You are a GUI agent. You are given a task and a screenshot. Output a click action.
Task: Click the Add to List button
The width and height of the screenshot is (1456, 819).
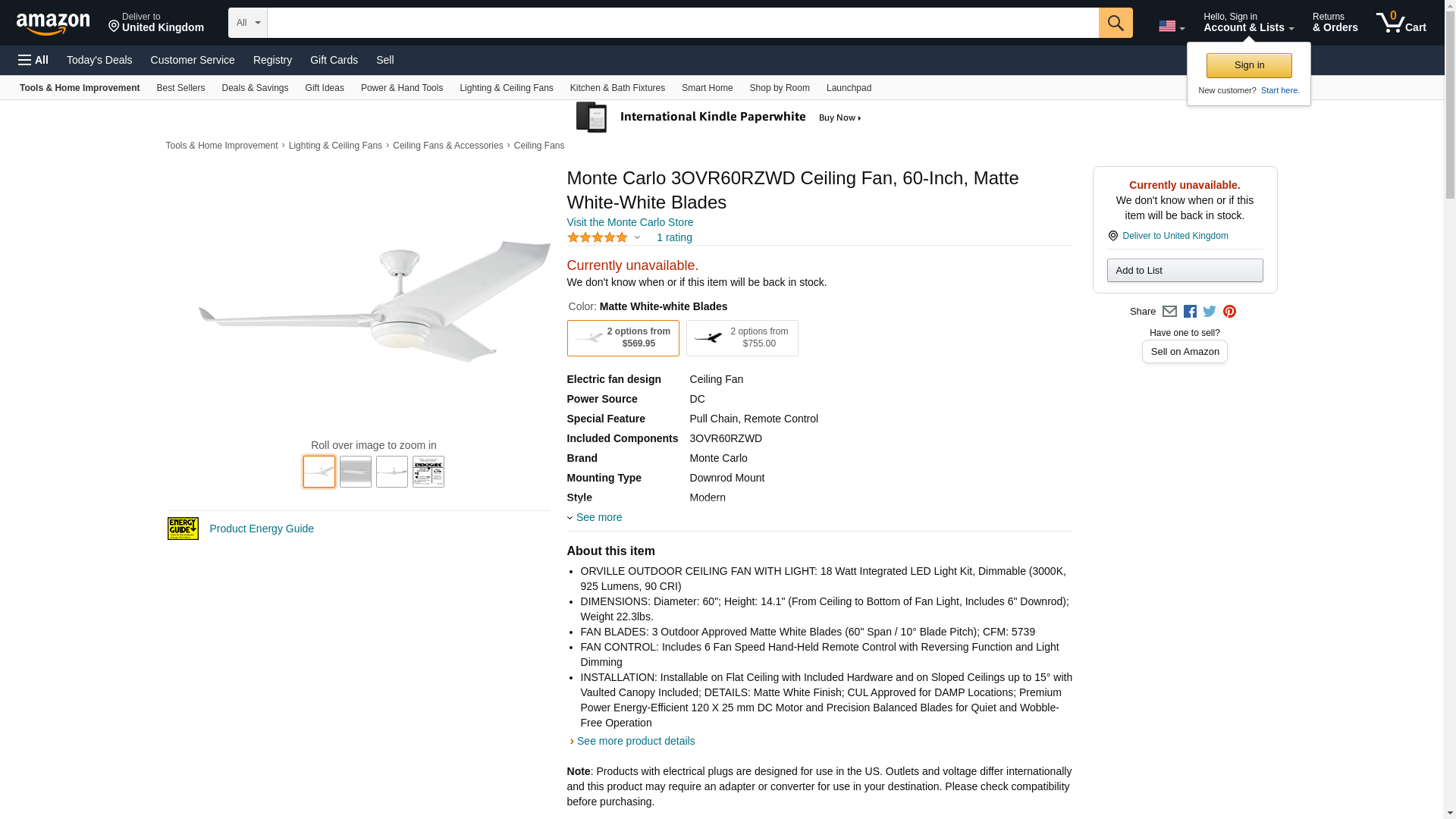tap(1185, 271)
